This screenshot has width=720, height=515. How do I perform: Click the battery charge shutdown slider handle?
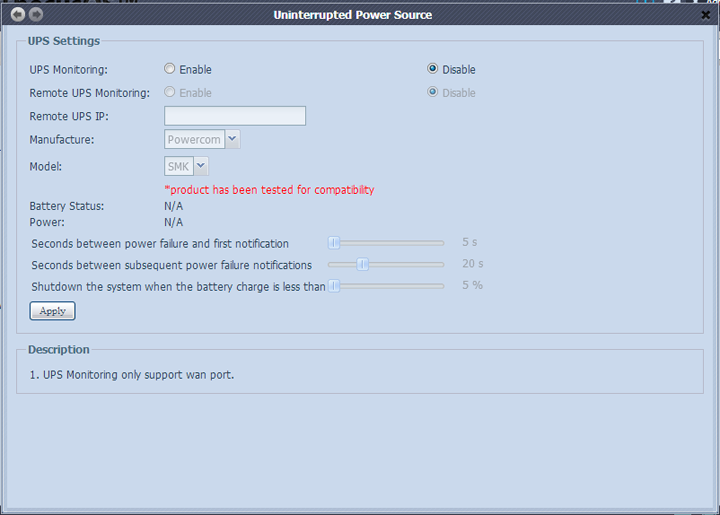[x=335, y=286]
